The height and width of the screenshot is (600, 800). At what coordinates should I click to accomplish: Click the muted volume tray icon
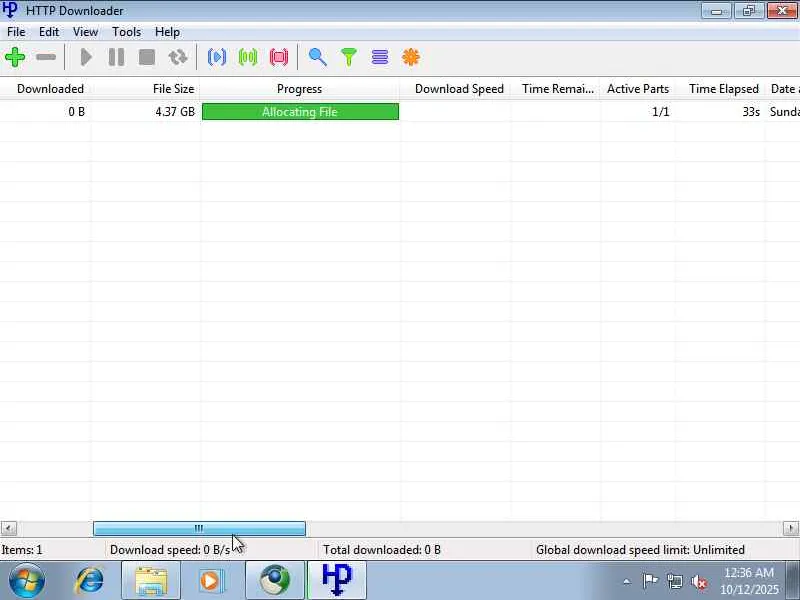699,581
